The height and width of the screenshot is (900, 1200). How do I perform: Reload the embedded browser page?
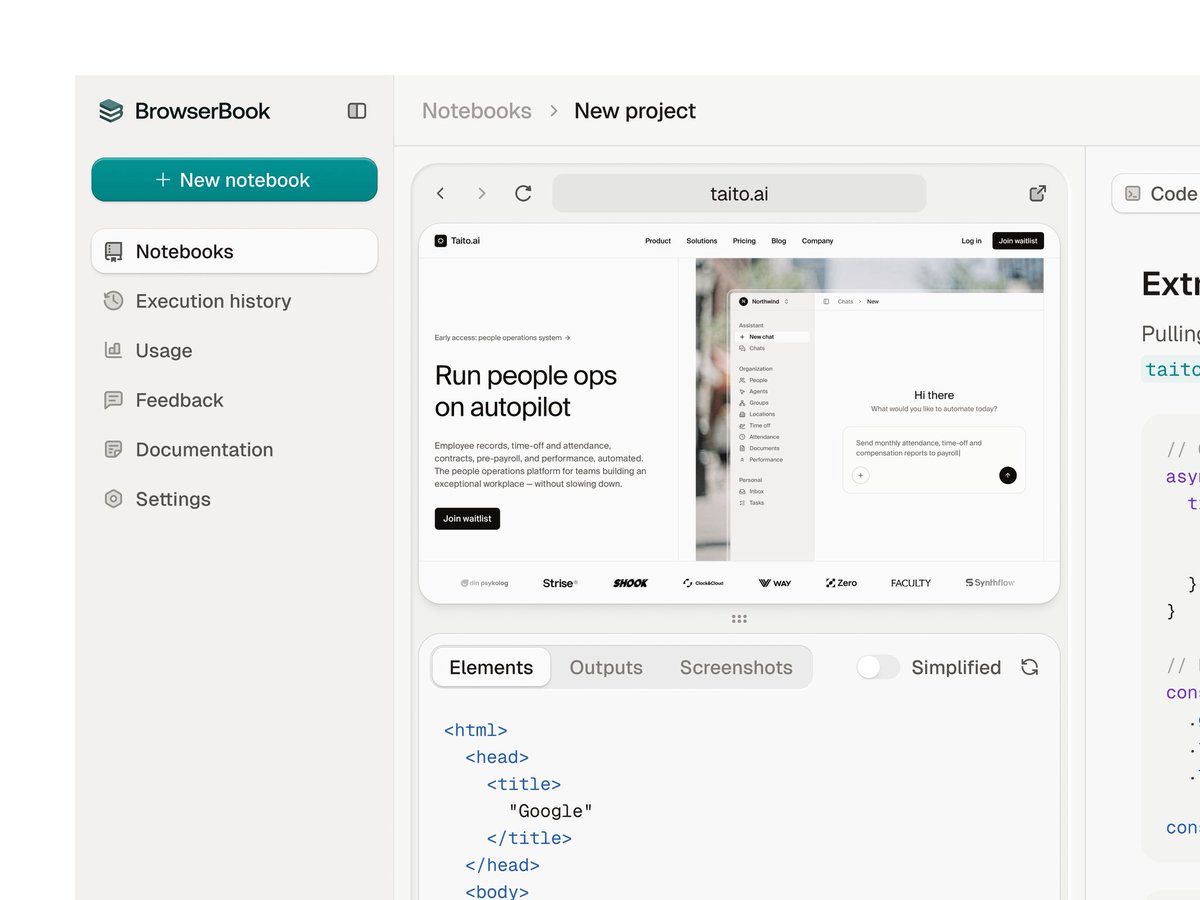tap(523, 193)
